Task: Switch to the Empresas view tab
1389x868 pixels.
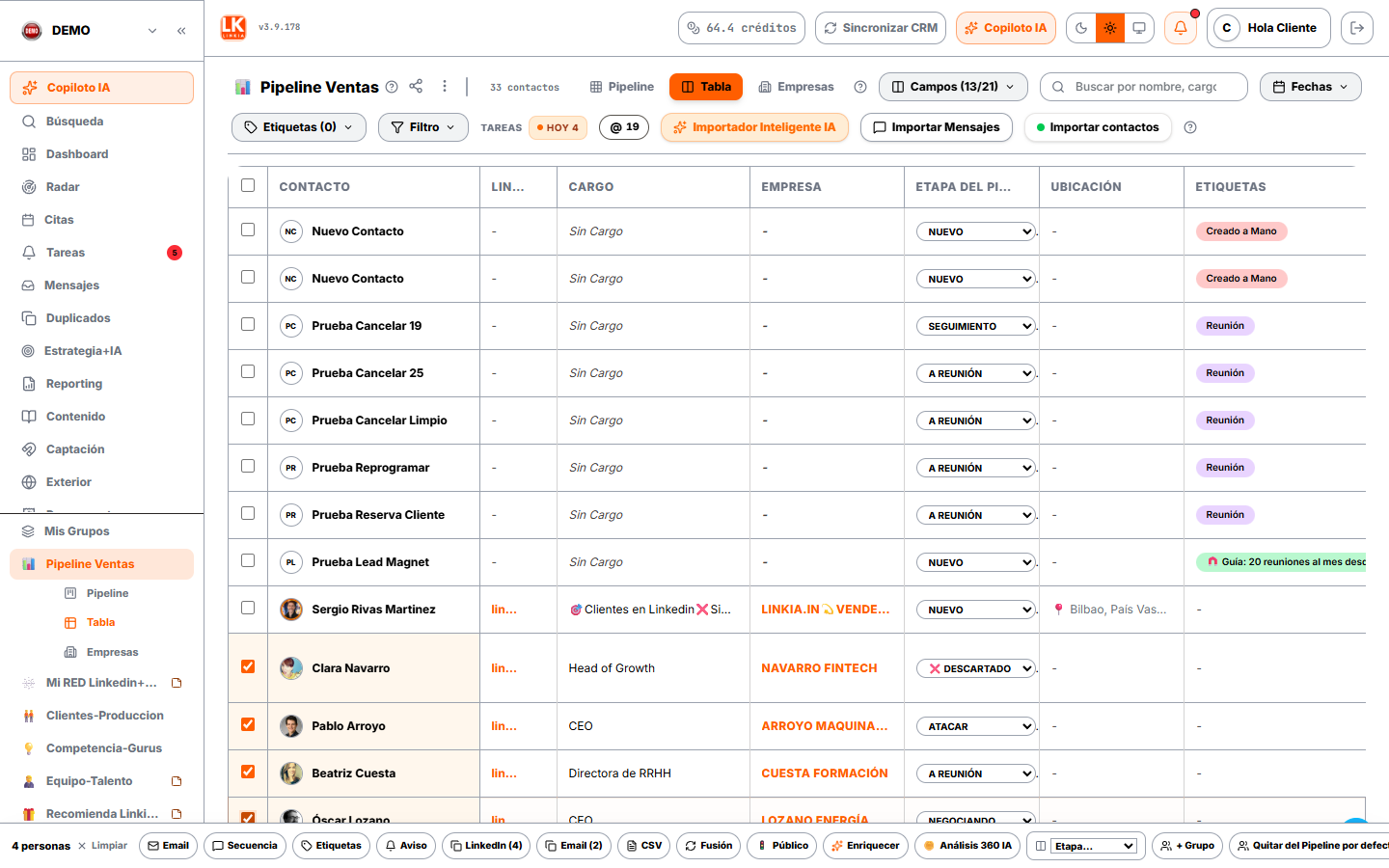Action: click(x=796, y=87)
